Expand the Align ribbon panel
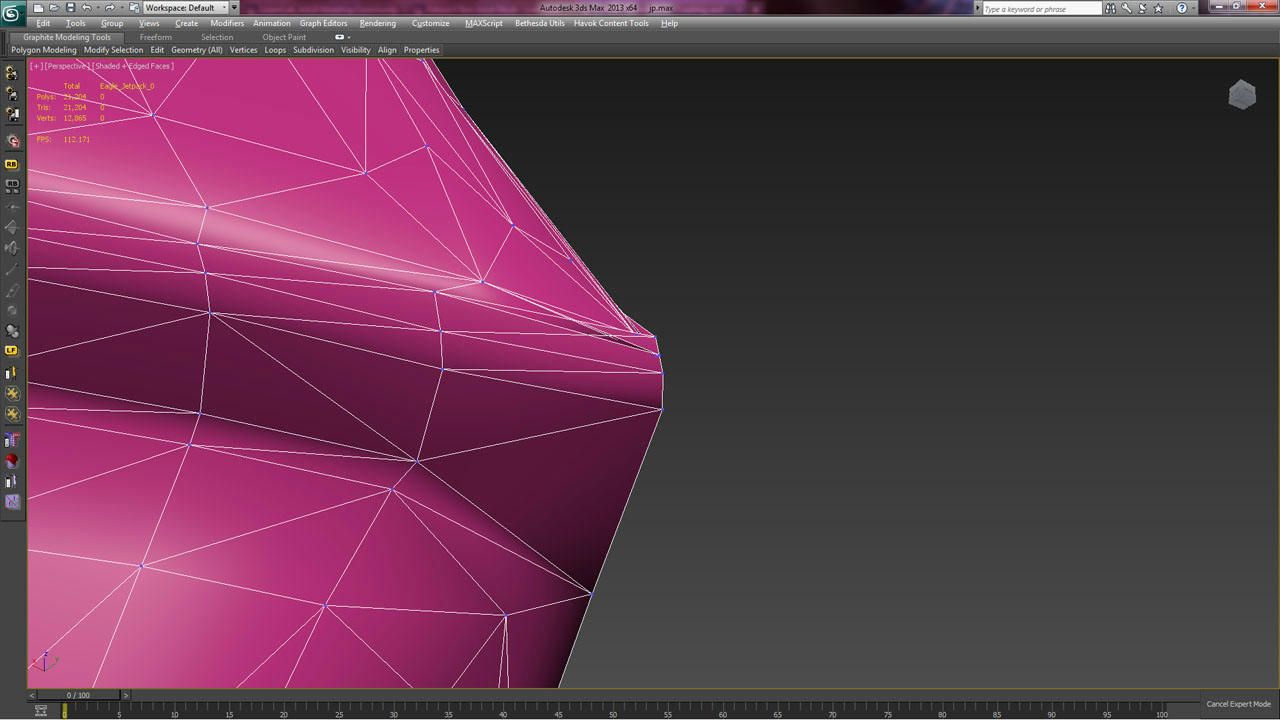Viewport: 1280px width, 720px height. [x=387, y=50]
